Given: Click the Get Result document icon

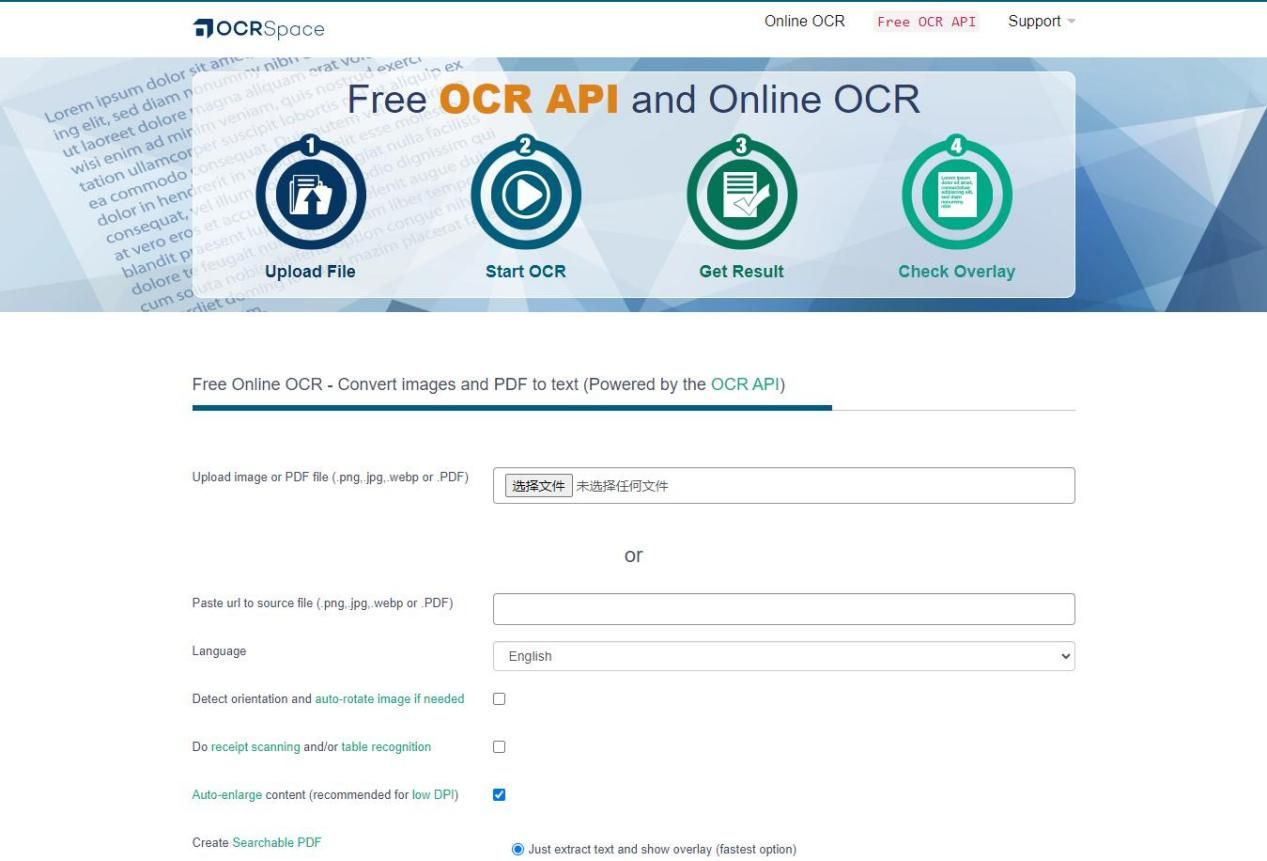Looking at the screenshot, I should coord(741,194).
